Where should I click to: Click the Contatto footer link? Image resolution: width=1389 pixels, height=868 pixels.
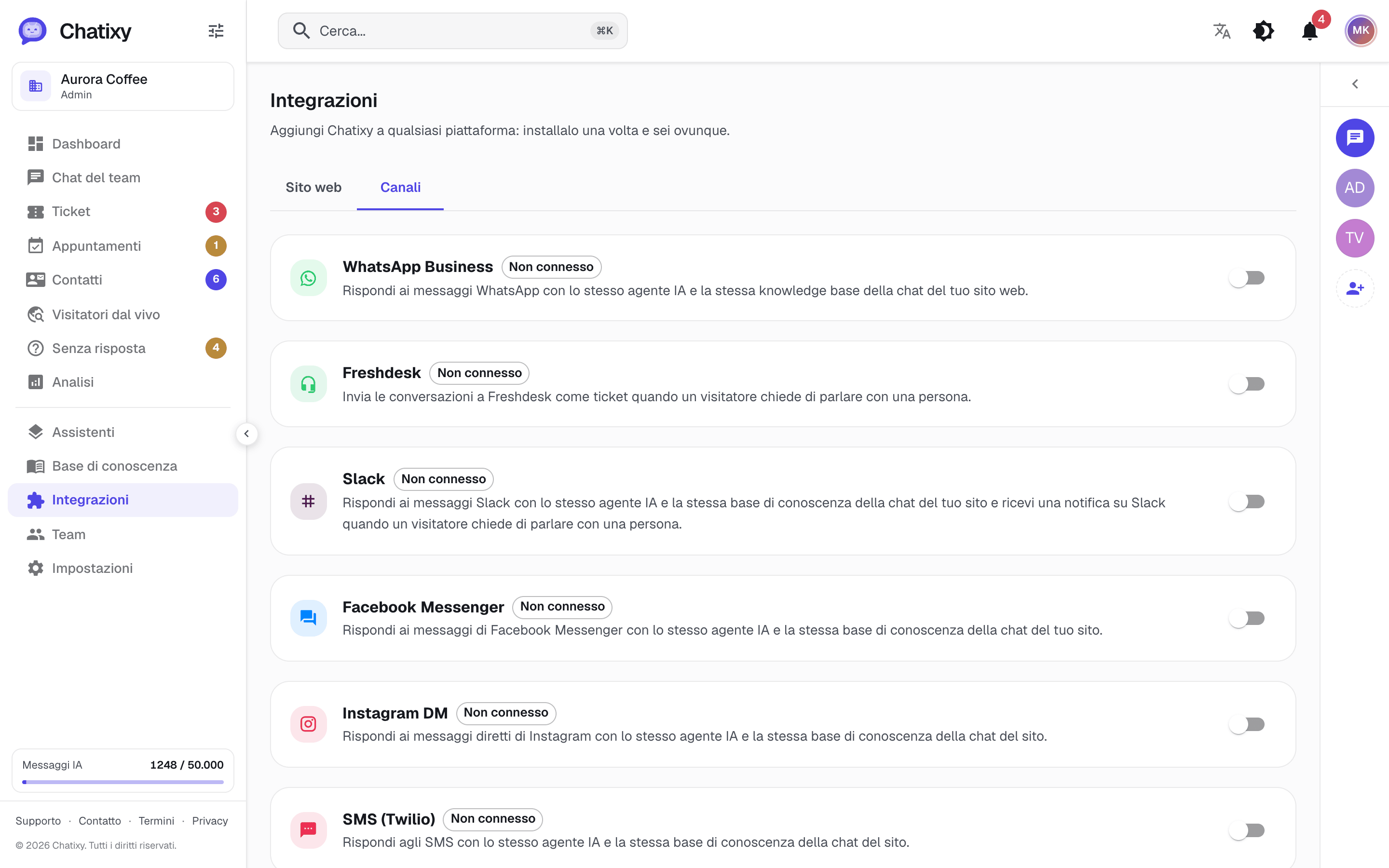(100, 821)
